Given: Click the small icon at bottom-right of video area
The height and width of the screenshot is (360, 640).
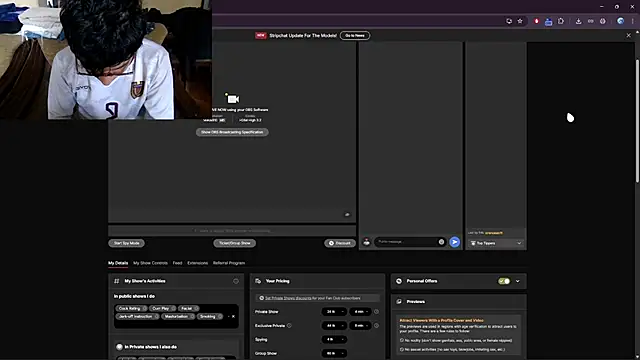Looking at the screenshot, I should coord(347,214).
